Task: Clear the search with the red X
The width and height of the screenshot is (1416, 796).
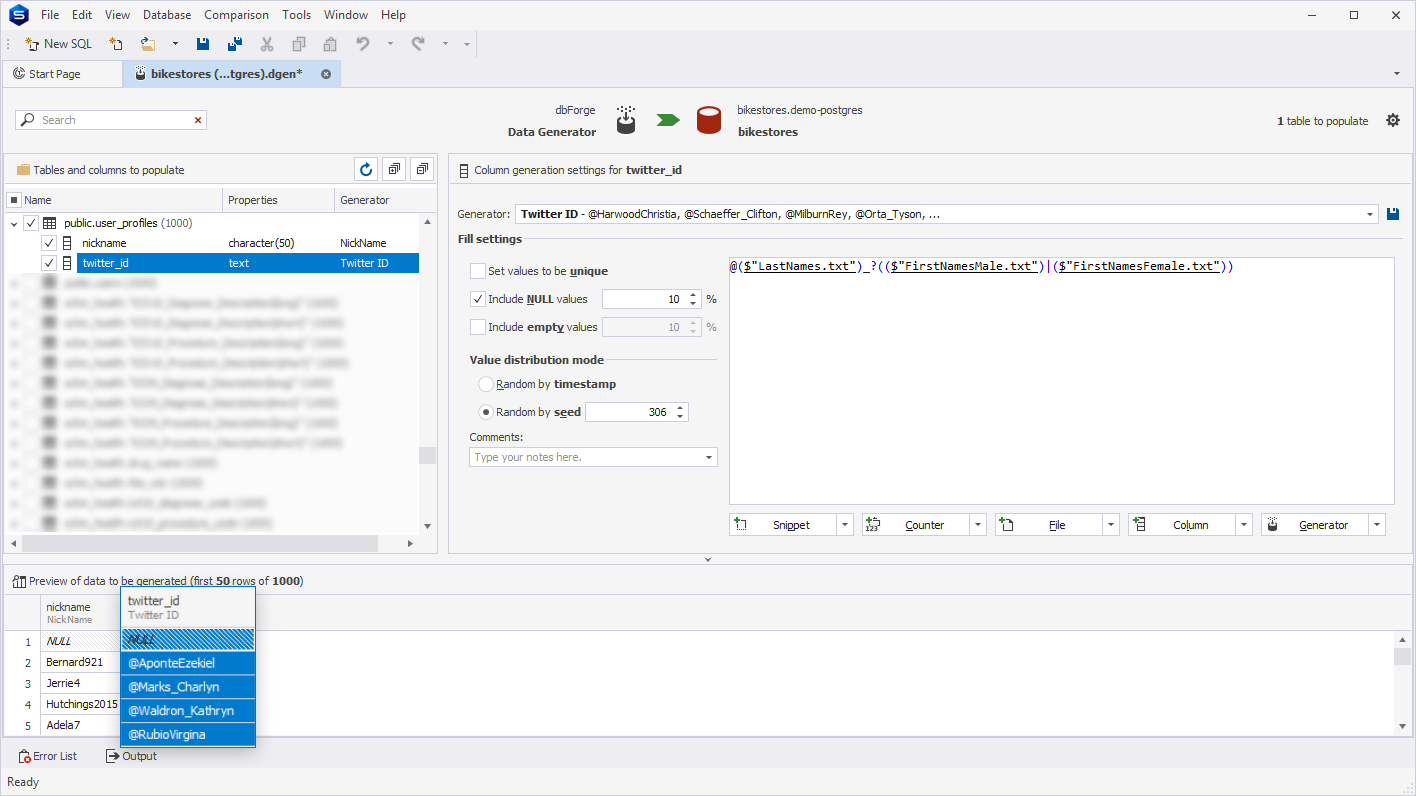Action: coord(198,120)
